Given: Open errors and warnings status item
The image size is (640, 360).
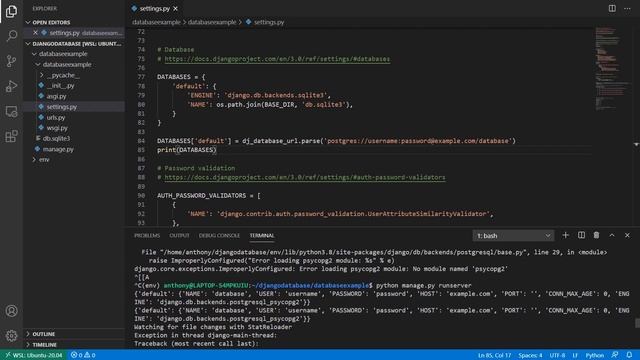Looking at the screenshot, I should 83,355.
